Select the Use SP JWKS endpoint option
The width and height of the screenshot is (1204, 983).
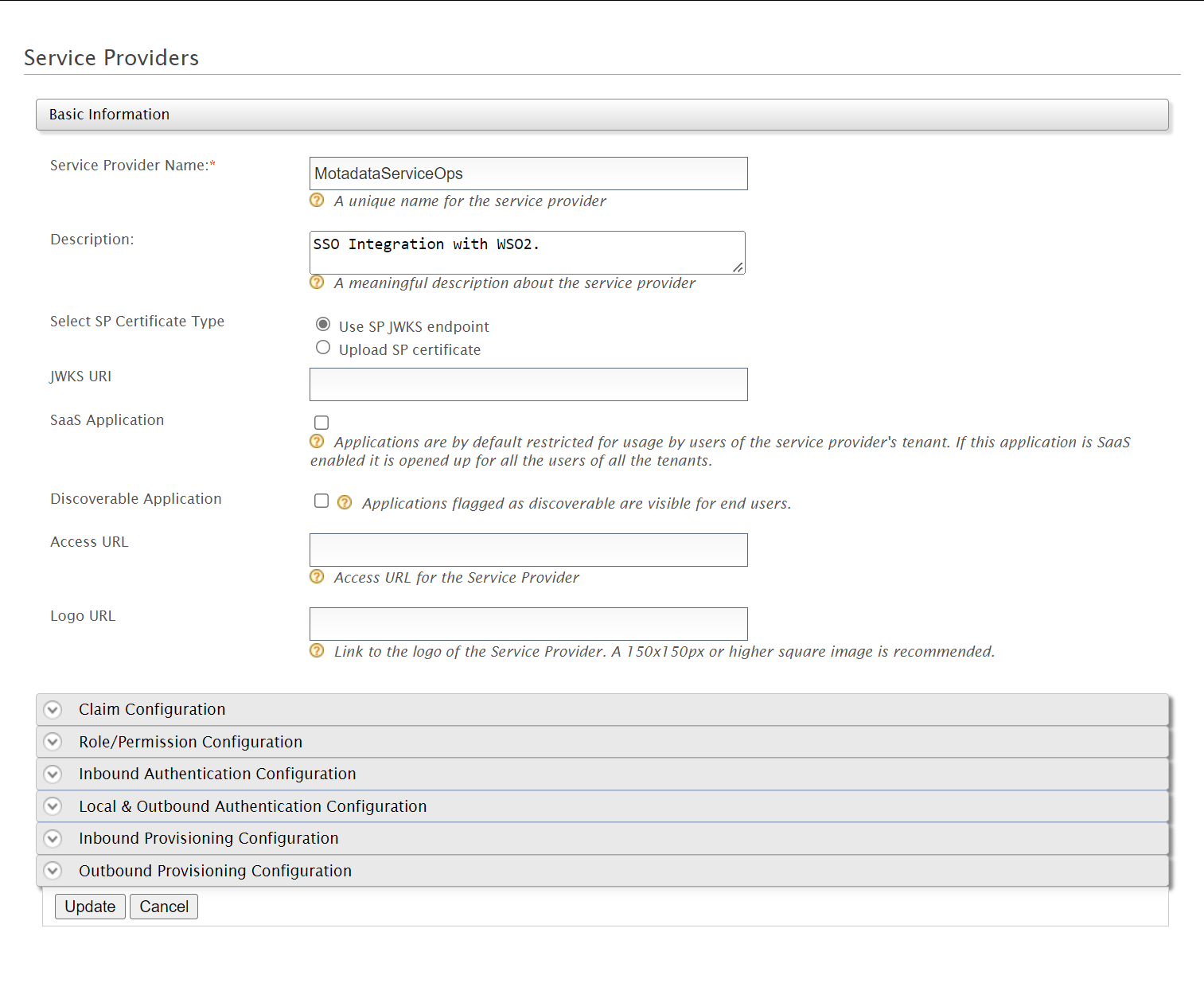(323, 324)
